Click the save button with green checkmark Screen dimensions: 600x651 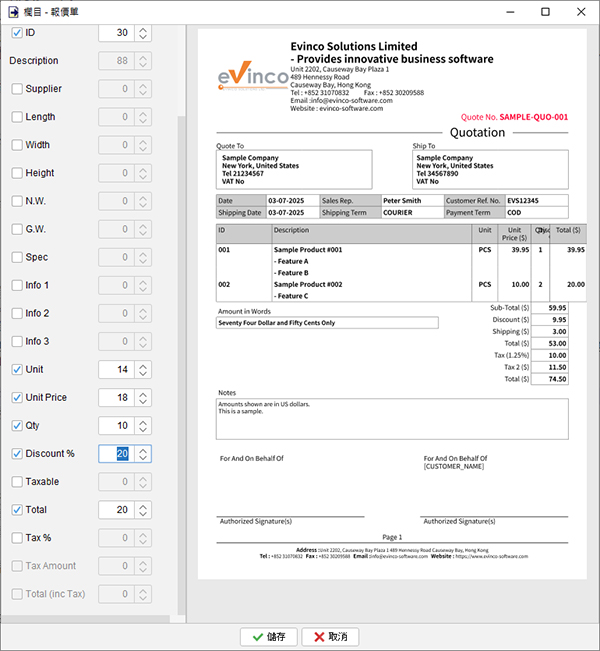coord(269,636)
